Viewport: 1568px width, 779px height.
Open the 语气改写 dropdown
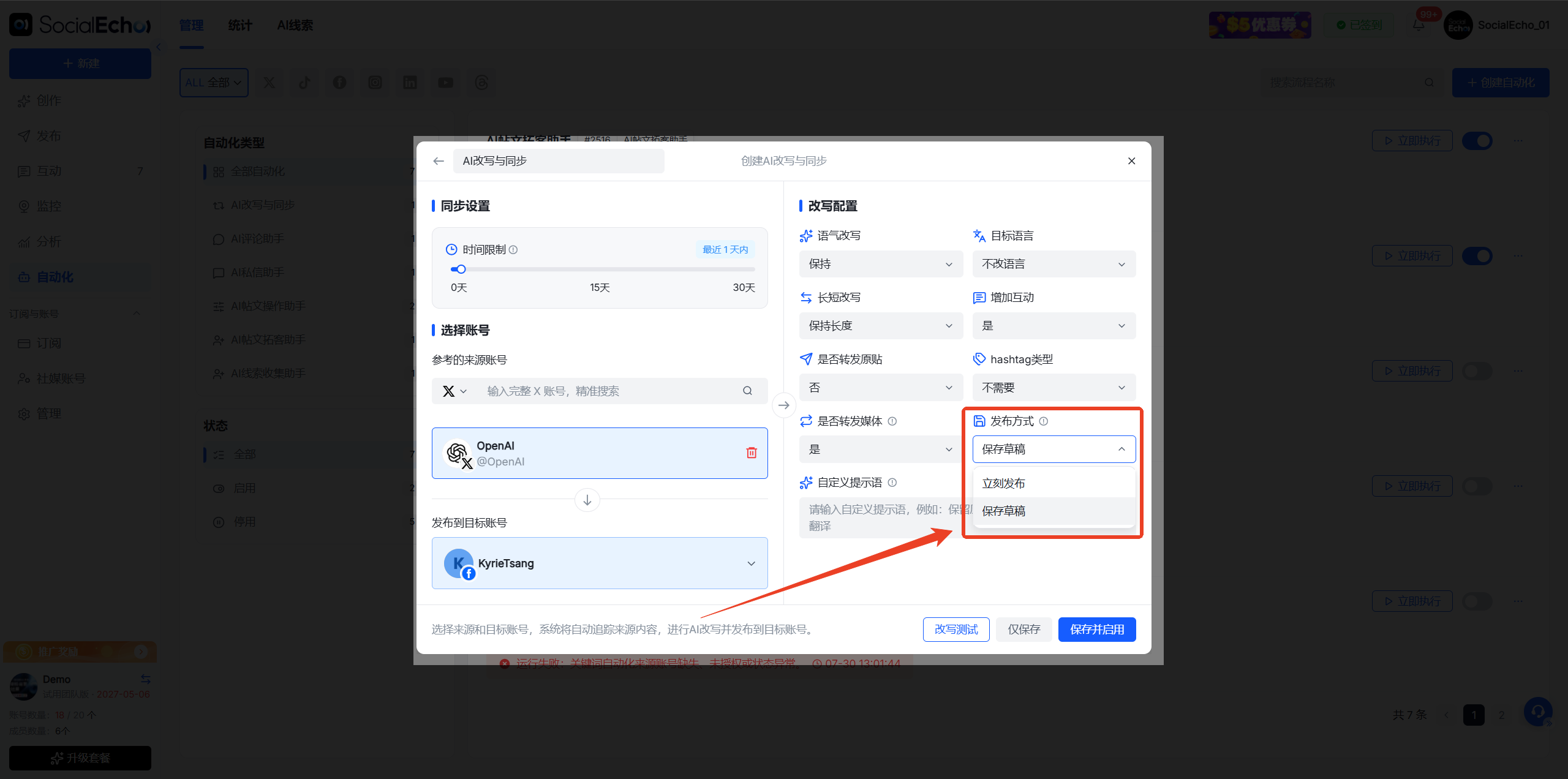pyautogui.click(x=881, y=264)
